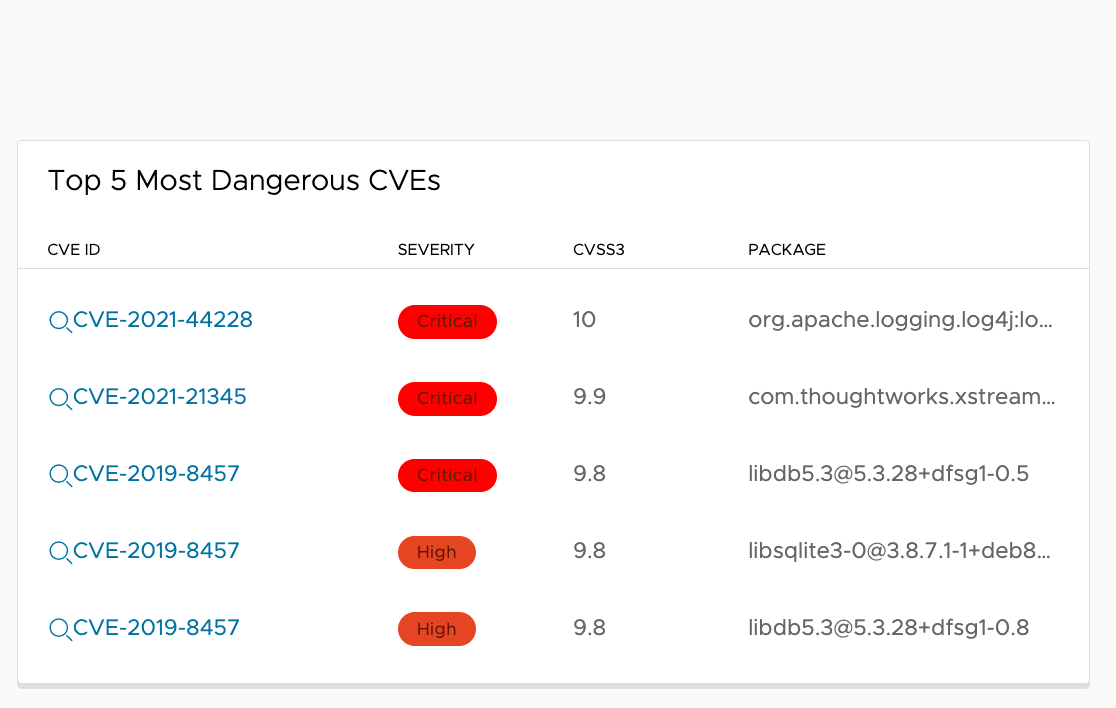This screenshot has height=708, width=1116.
Task: Click the CVE ID column header
Action: coord(74,249)
